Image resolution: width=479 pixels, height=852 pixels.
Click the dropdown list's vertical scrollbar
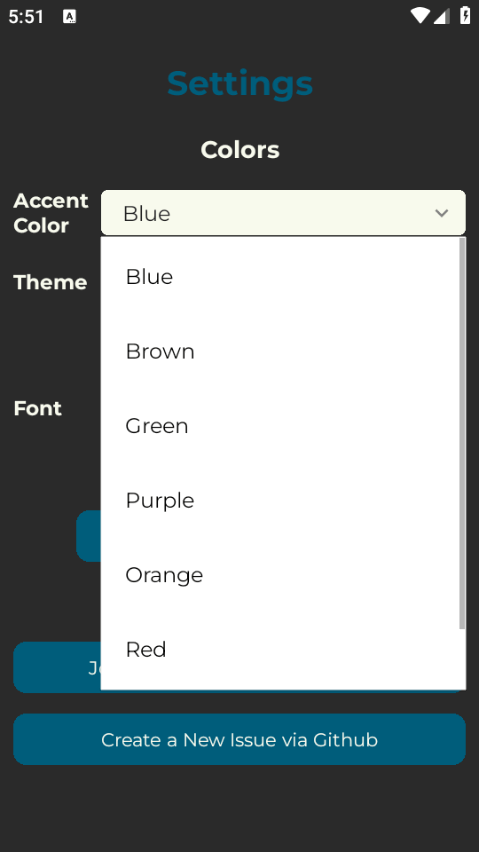(x=462, y=434)
